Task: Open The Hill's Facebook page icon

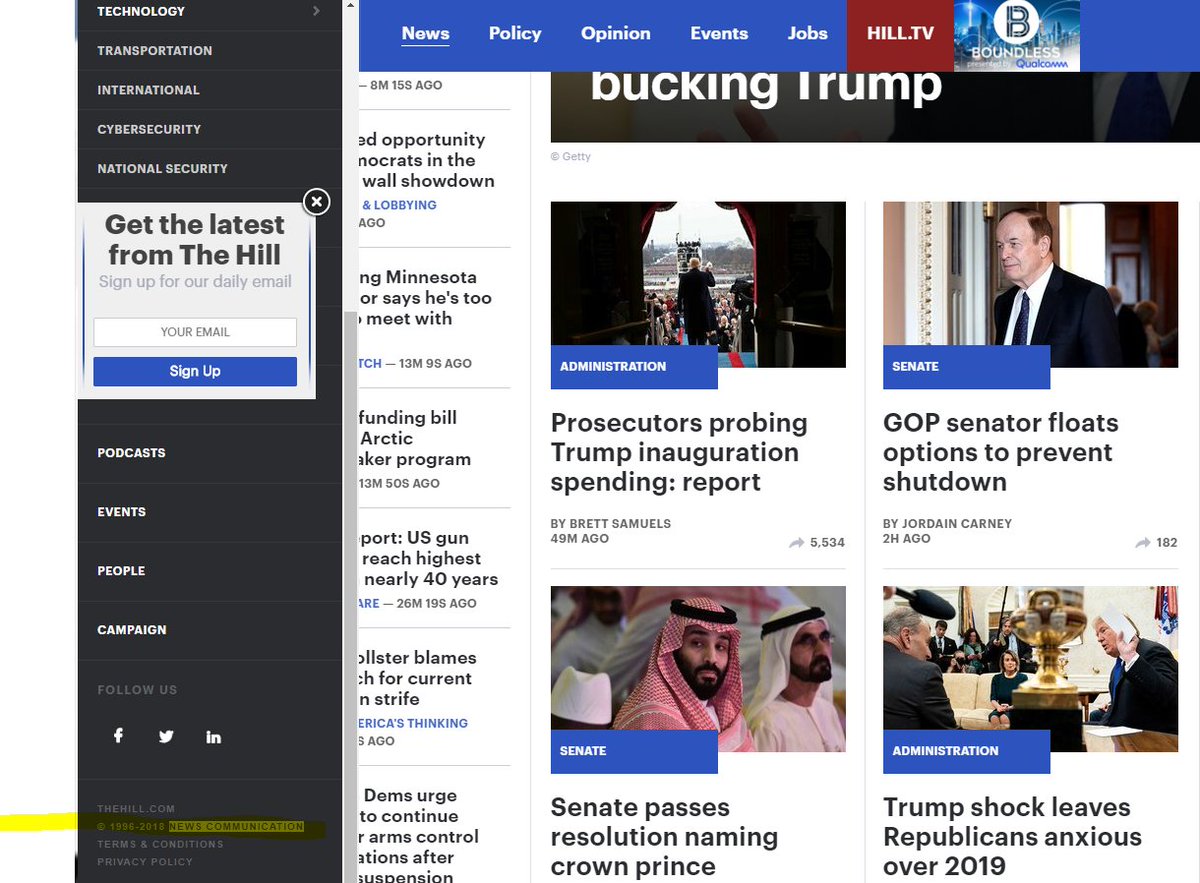Action: coord(118,736)
